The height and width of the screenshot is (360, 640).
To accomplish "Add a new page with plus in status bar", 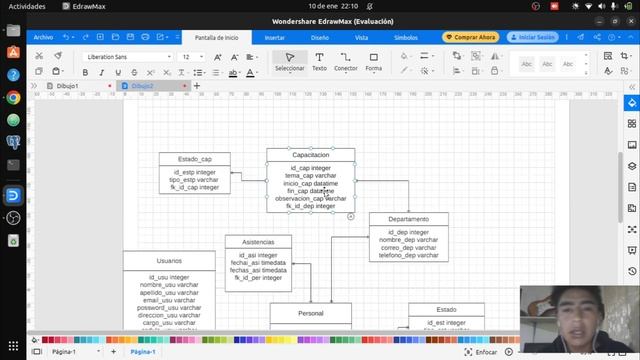I will [113, 351].
